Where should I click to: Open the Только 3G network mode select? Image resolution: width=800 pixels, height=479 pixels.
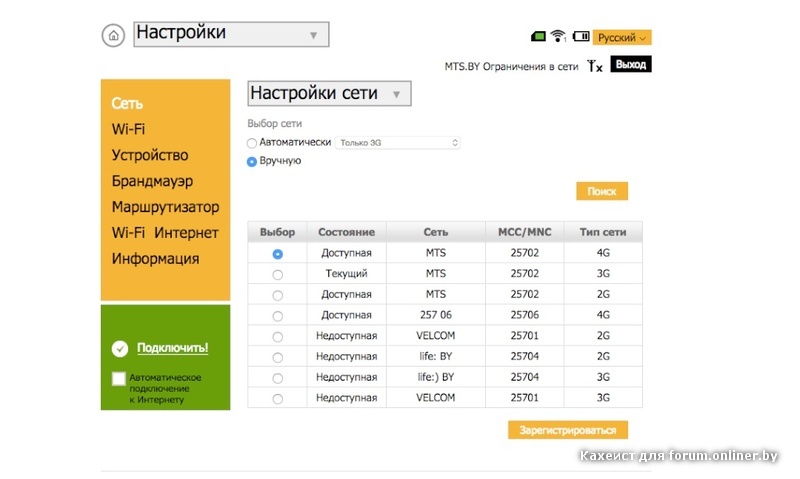pos(398,143)
